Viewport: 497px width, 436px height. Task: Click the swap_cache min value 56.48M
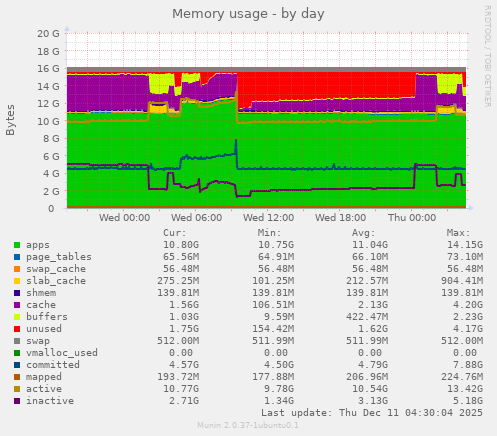(276, 269)
